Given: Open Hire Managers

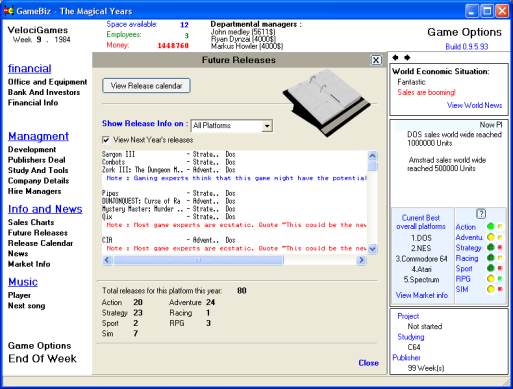Looking at the screenshot, I should point(34,191).
